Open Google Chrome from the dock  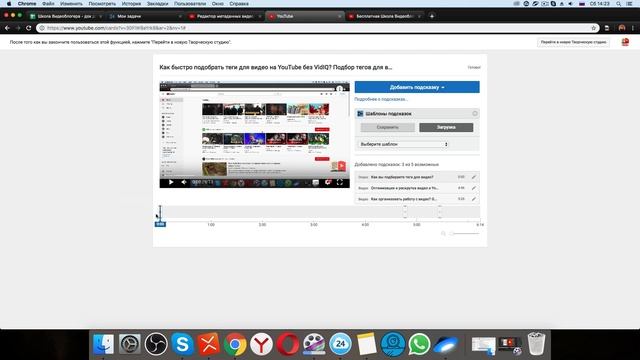235,344
